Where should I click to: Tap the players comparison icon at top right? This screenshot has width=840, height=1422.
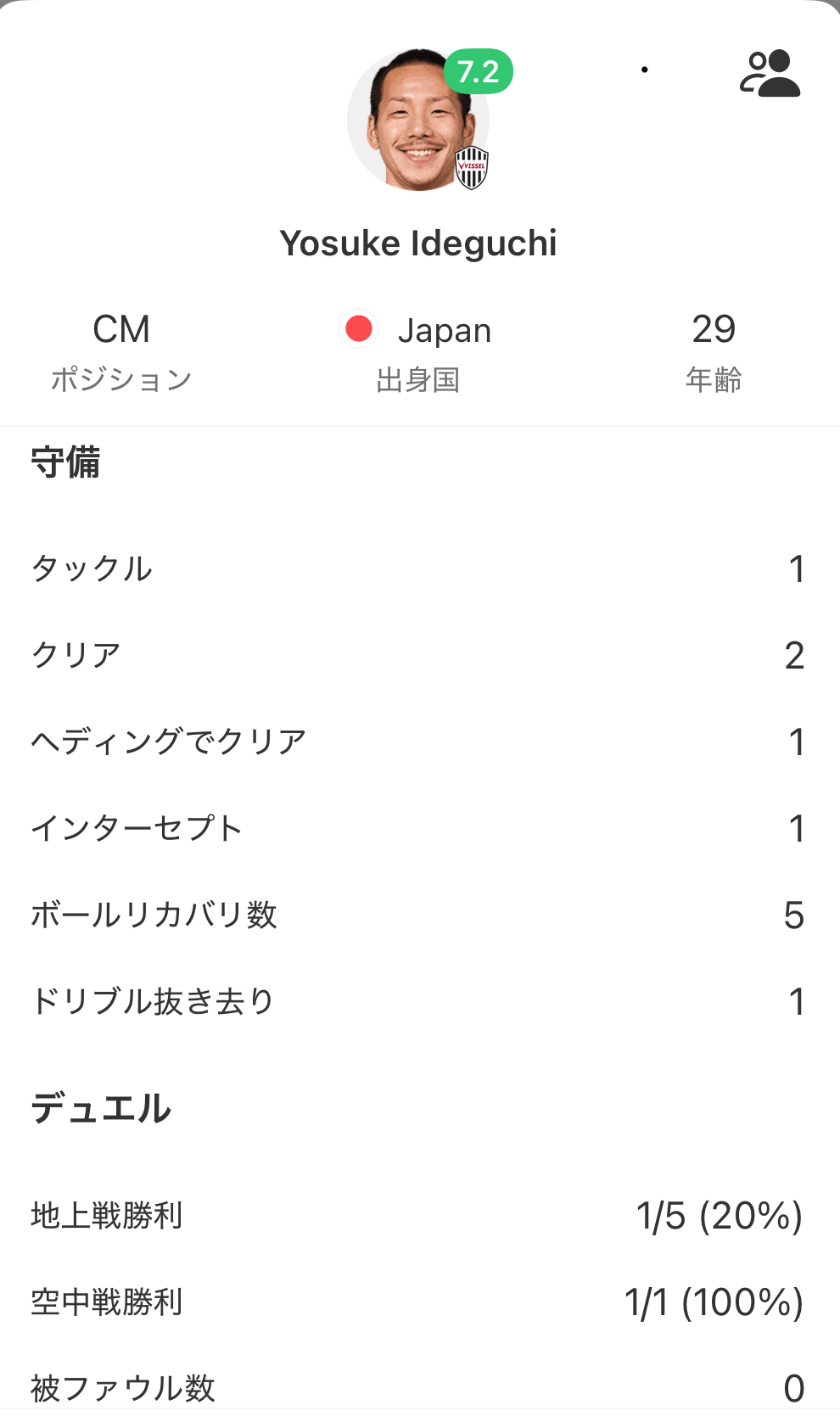[x=770, y=74]
